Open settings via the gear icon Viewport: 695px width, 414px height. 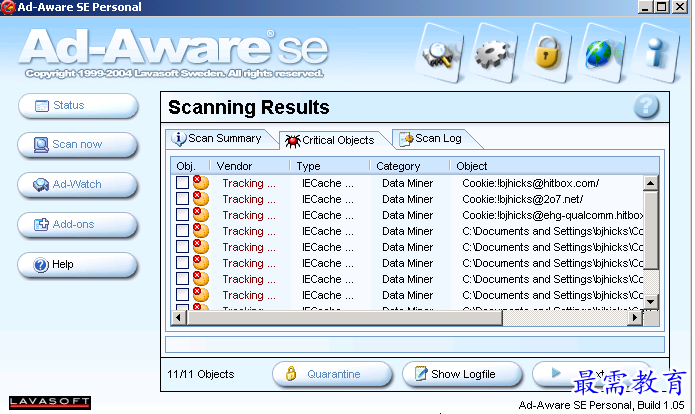click(493, 54)
